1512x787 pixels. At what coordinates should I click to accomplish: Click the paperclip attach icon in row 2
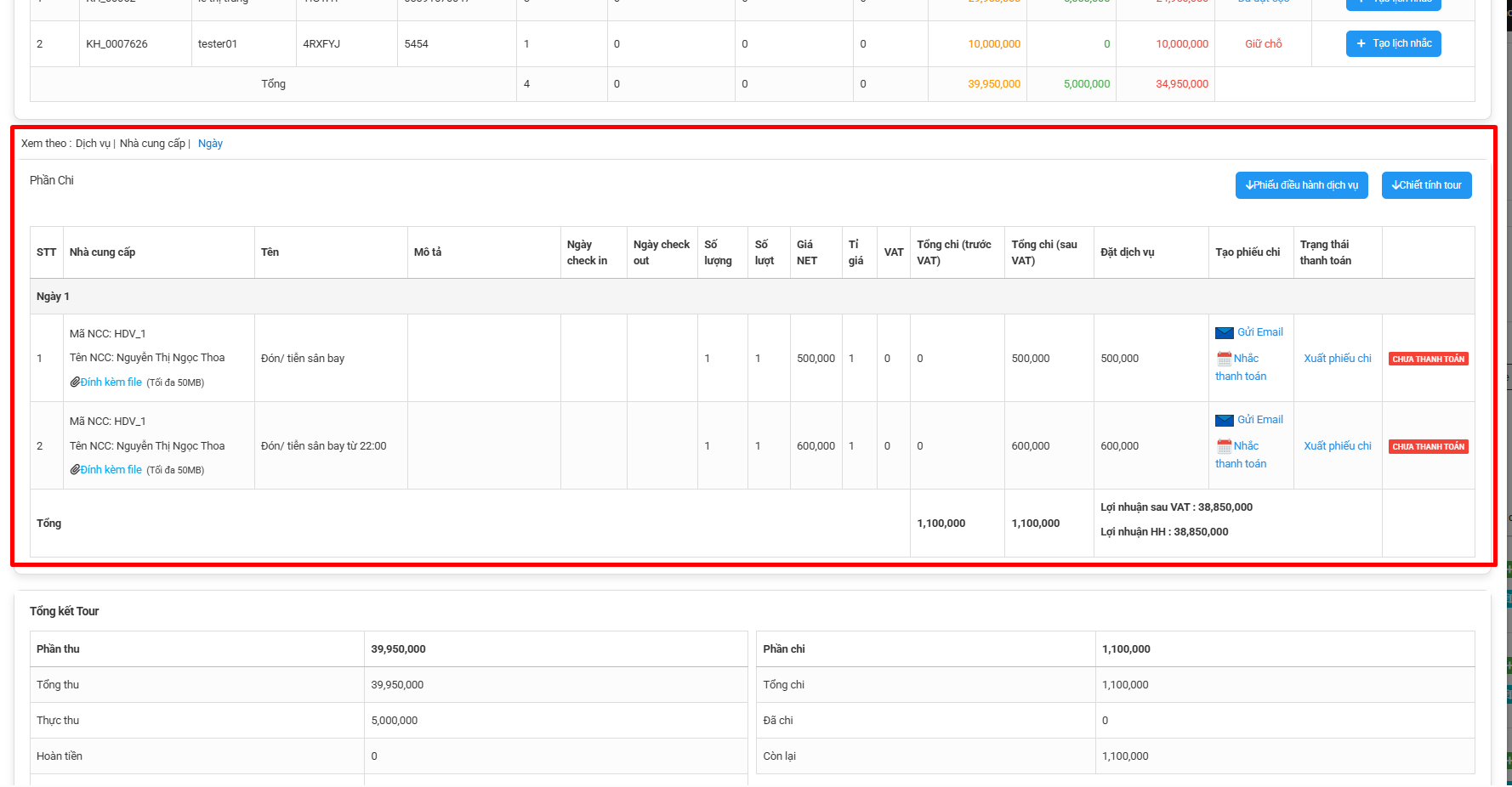point(75,470)
